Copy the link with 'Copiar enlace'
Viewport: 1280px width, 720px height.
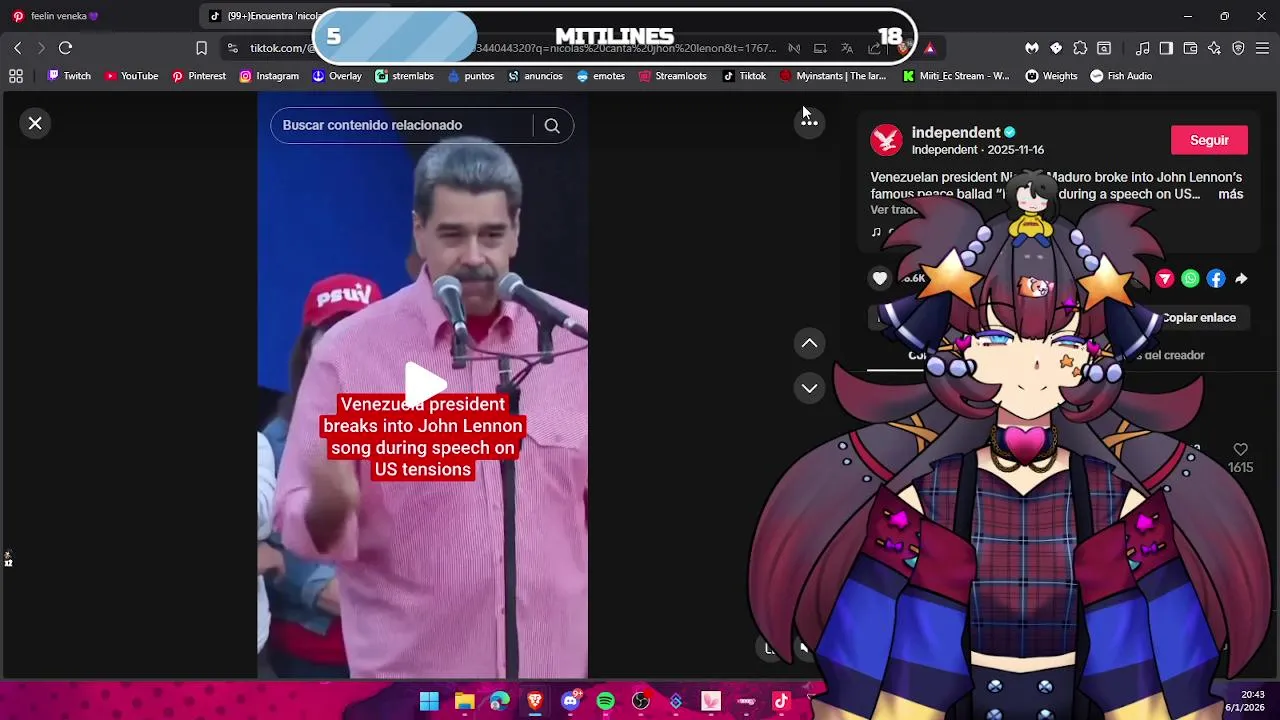click(x=1199, y=318)
